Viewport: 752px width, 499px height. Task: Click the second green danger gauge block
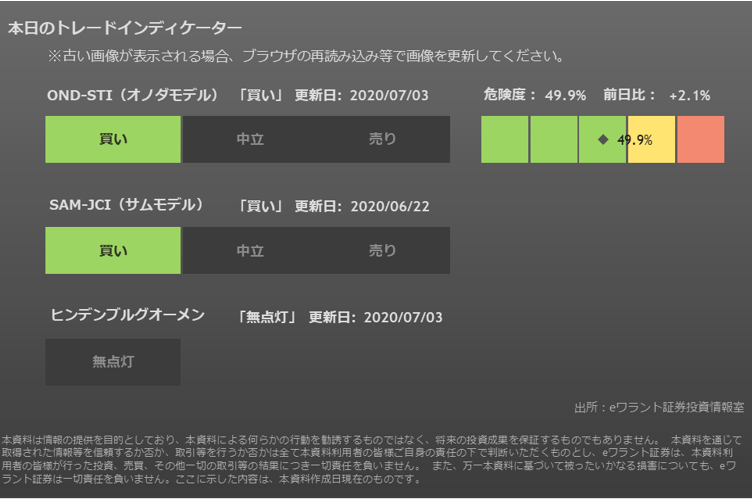click(553, 140)
